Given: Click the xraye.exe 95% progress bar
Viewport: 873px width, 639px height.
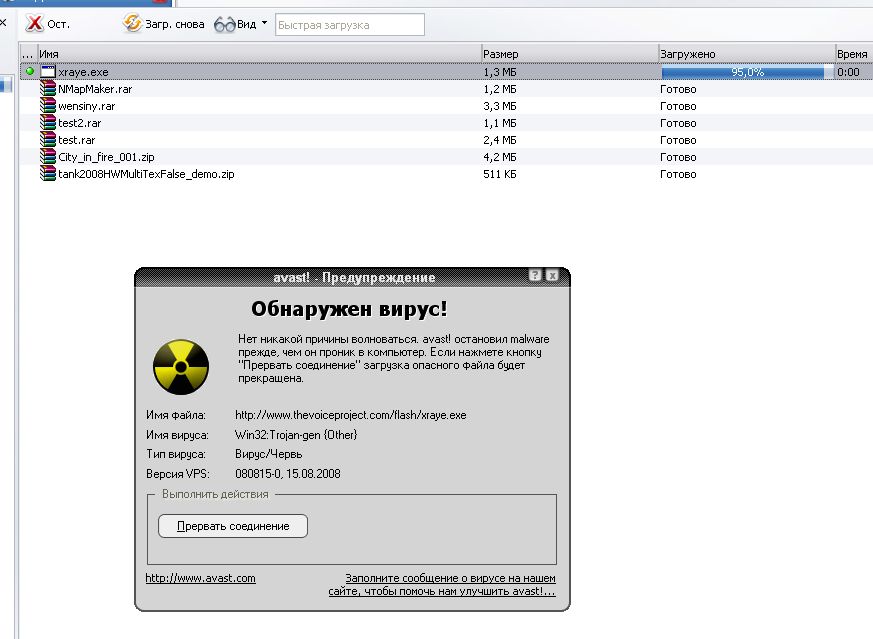Looking at the screenshot, I should pyautogui.click(x=742, y=72).
